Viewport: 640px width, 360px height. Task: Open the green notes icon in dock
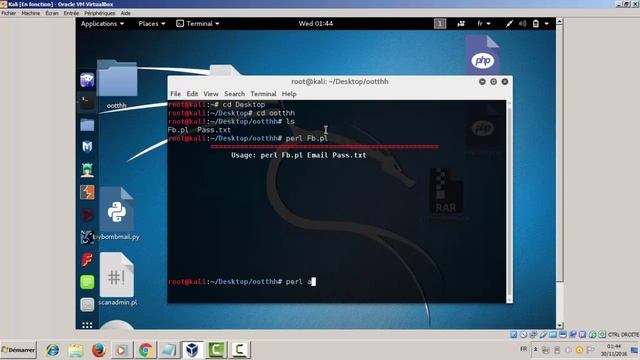point(87,282)
